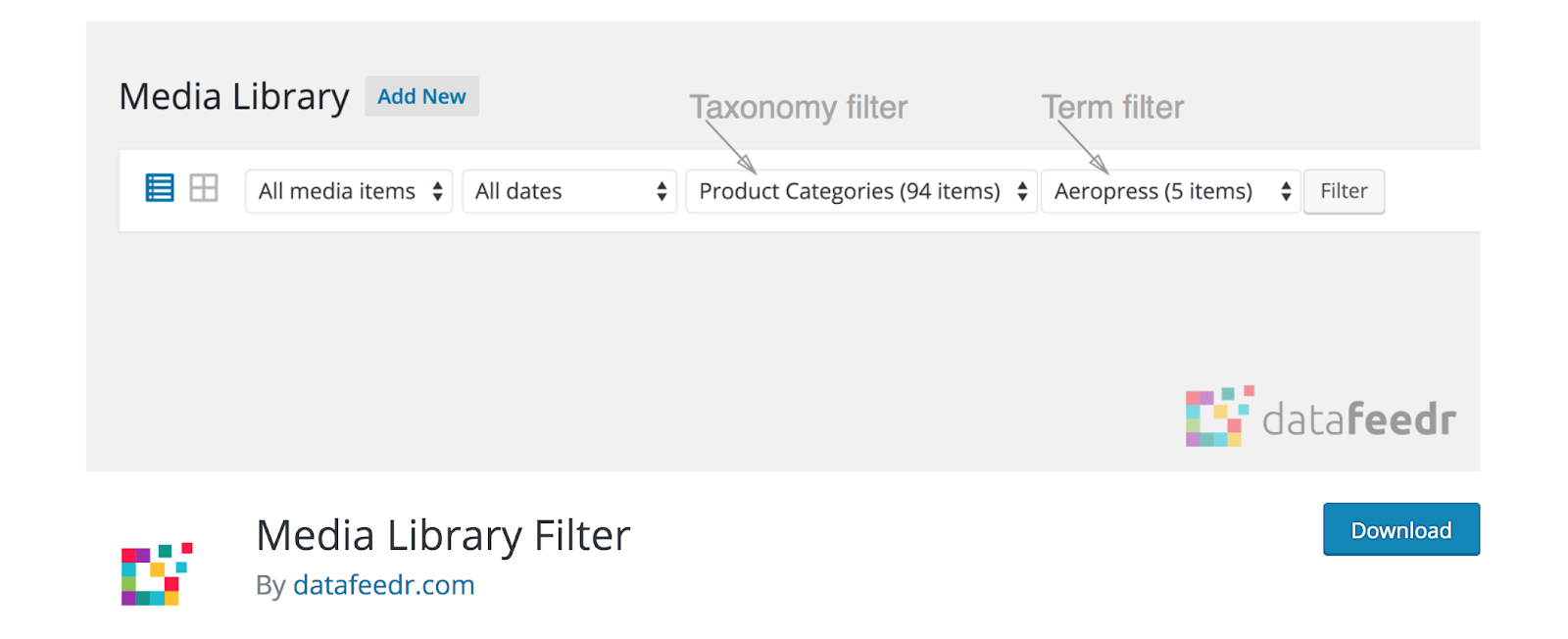Click the Media Library Filter plugin icon
Image resolution: width=1568 pixels, height=639 pixels.
tap(157, 573)
